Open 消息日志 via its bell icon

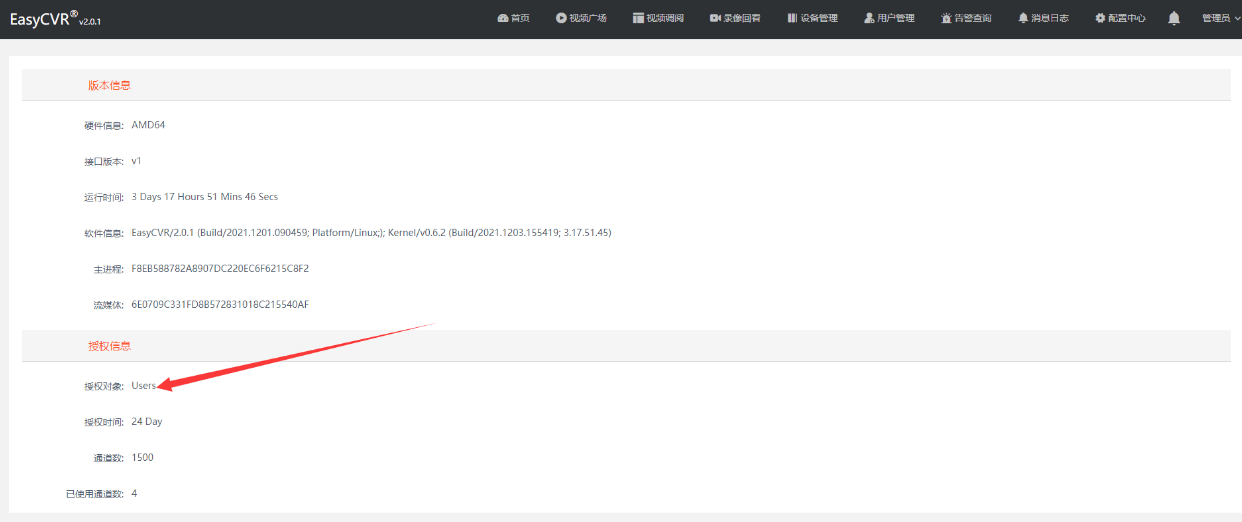point(1023,18)
